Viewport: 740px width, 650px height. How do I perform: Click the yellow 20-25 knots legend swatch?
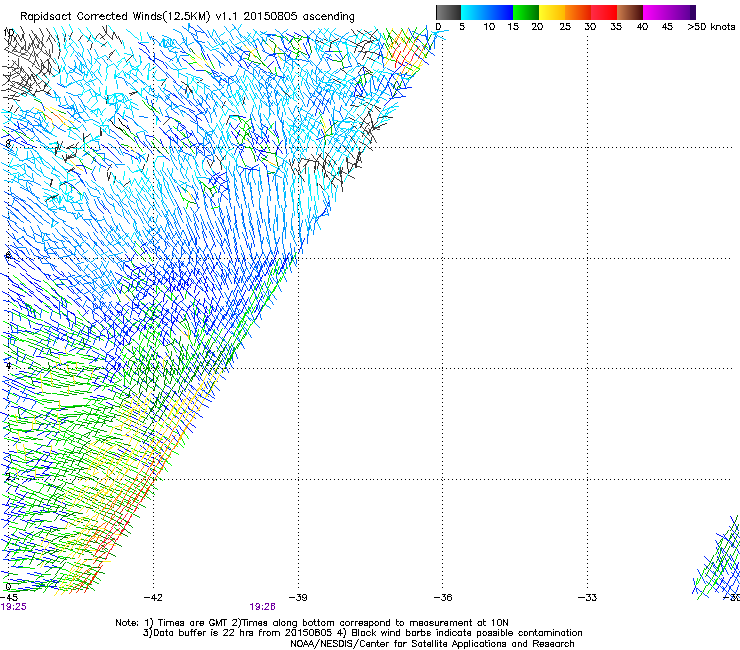point(552,12)
